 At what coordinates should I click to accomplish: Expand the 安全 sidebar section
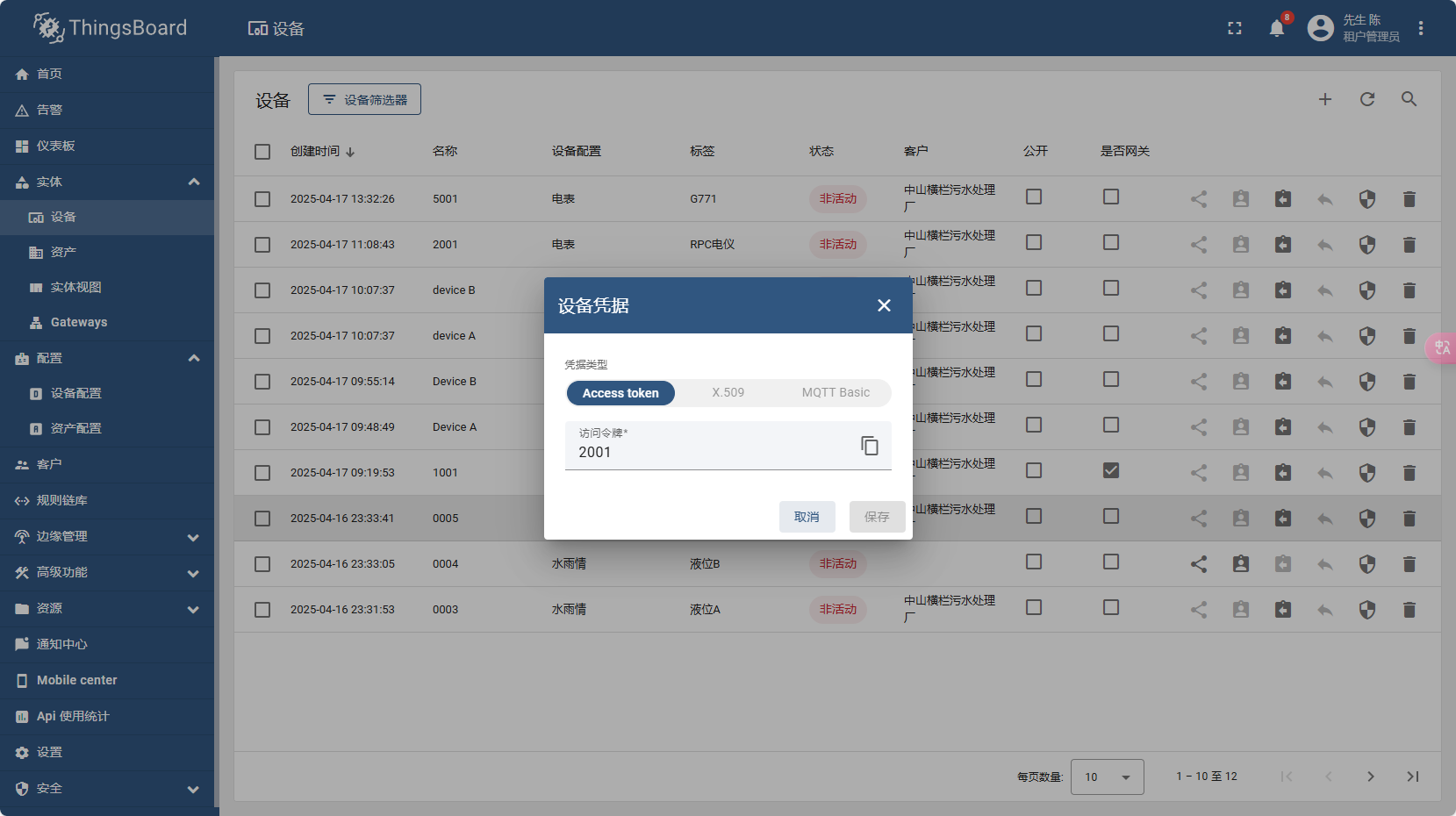(x=193, y=789)
